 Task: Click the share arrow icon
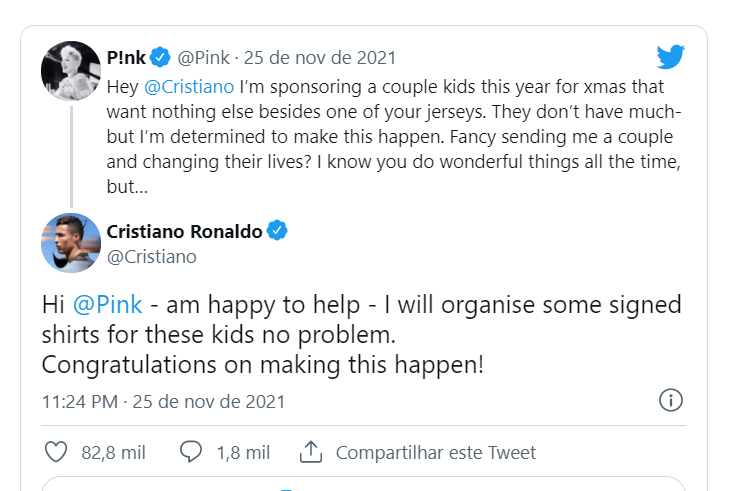coord(310,452)
